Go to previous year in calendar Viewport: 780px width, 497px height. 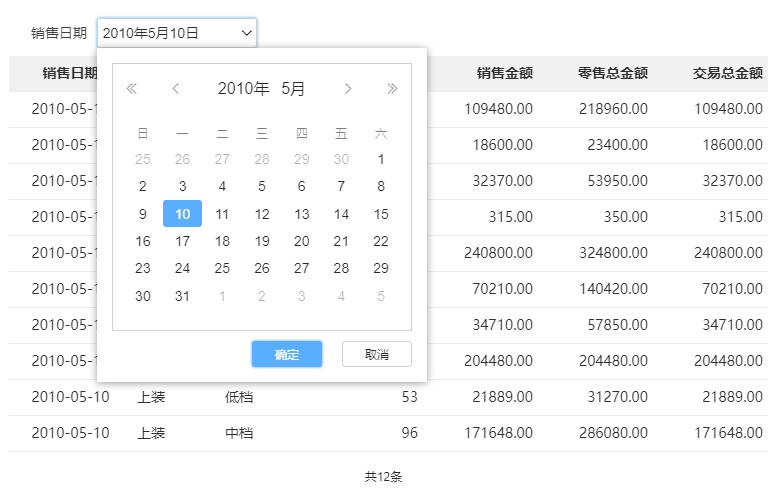(131, 89)
